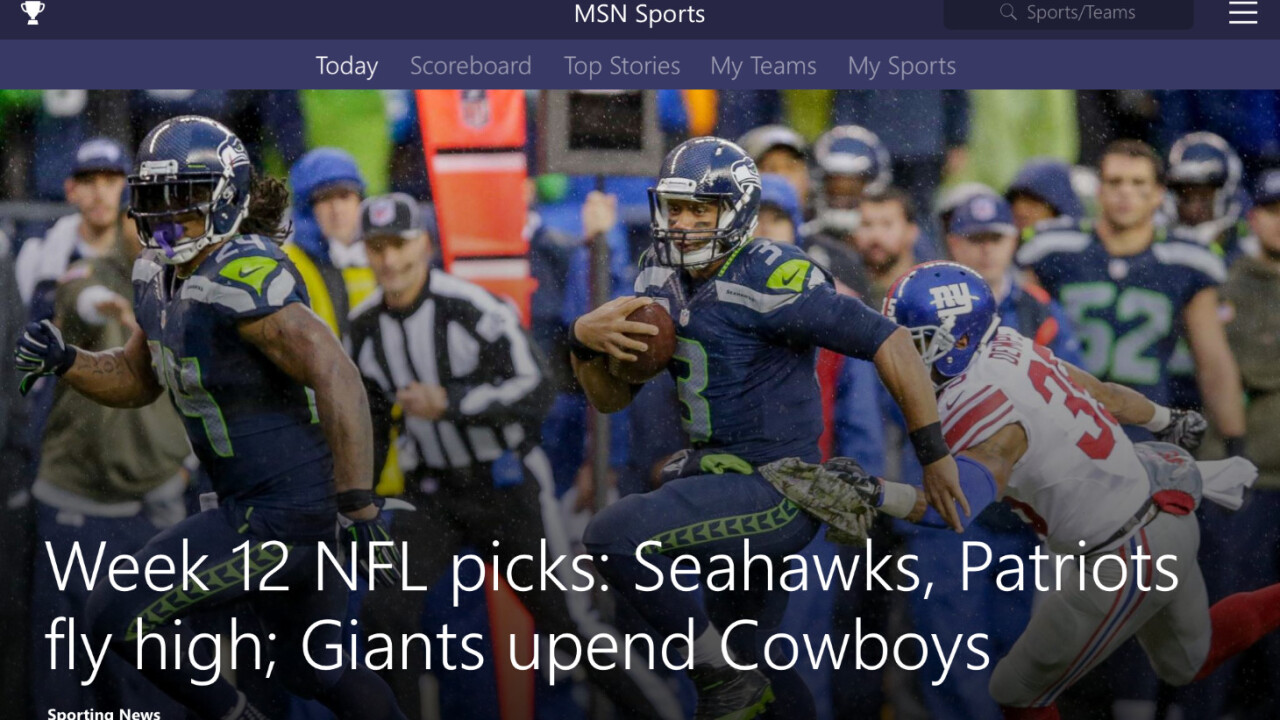Open the hamburger menu icon

1243,13
